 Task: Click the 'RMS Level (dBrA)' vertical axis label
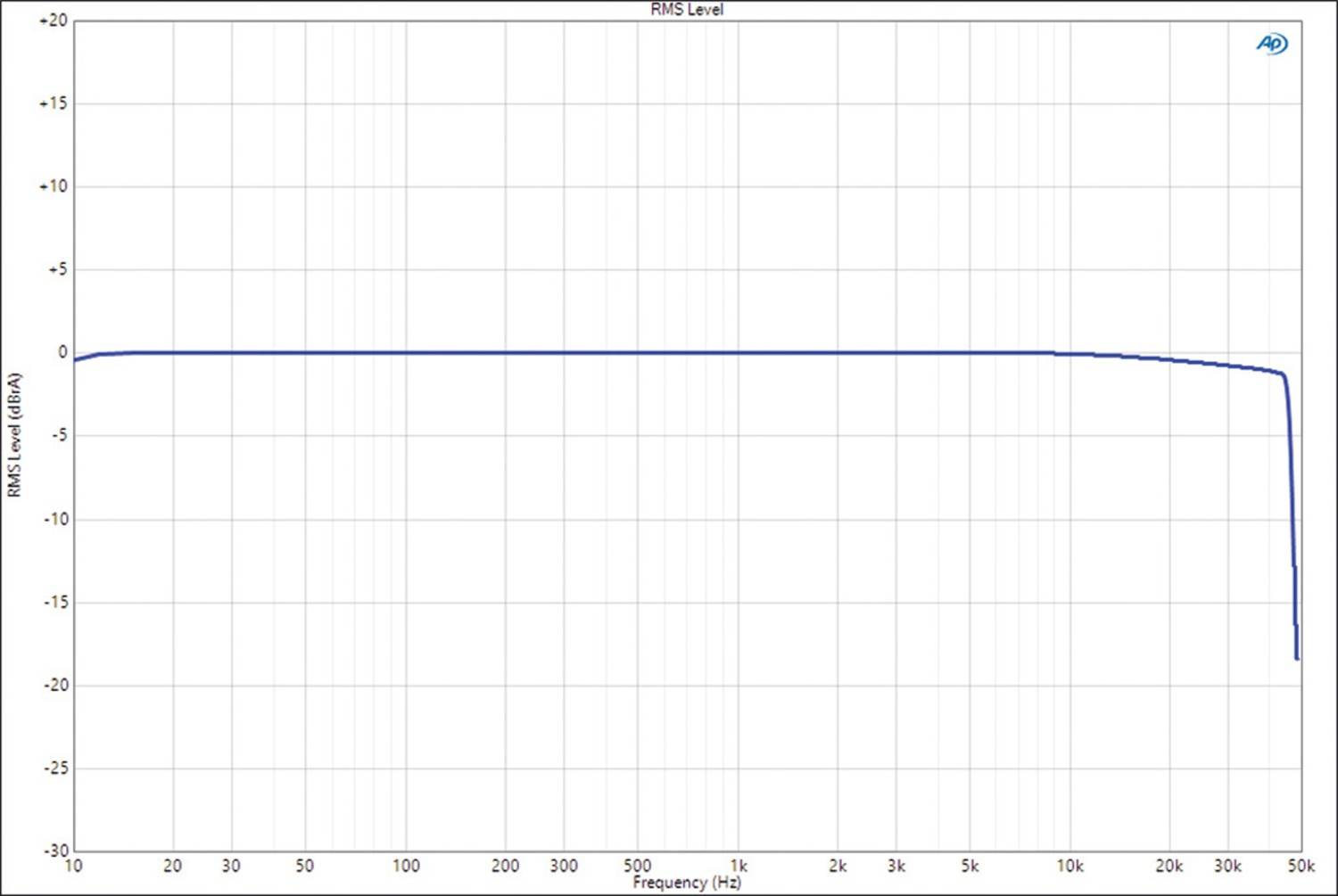(x=13, y=435)
